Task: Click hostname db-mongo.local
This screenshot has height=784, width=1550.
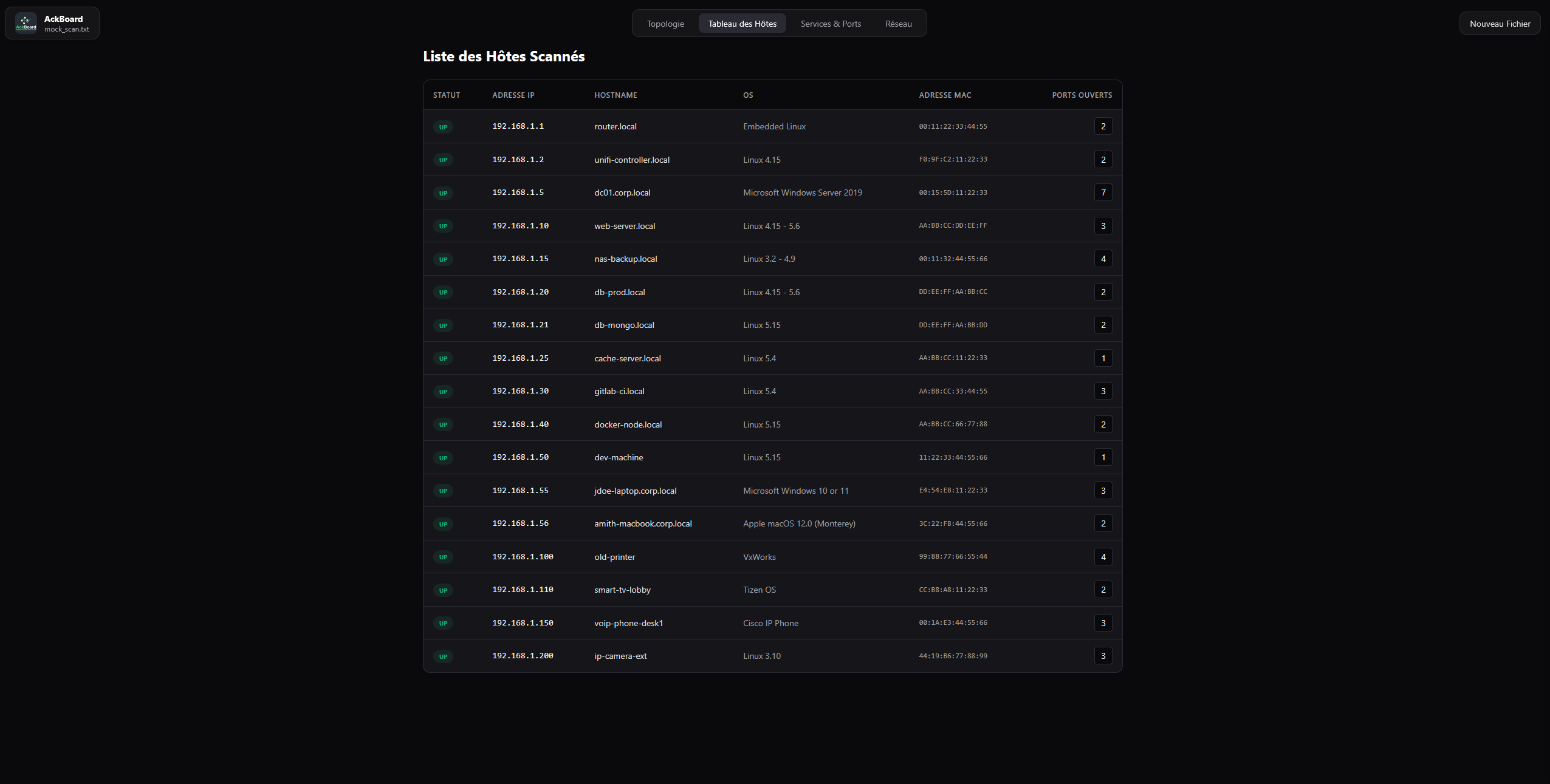Action: [624, 325]
